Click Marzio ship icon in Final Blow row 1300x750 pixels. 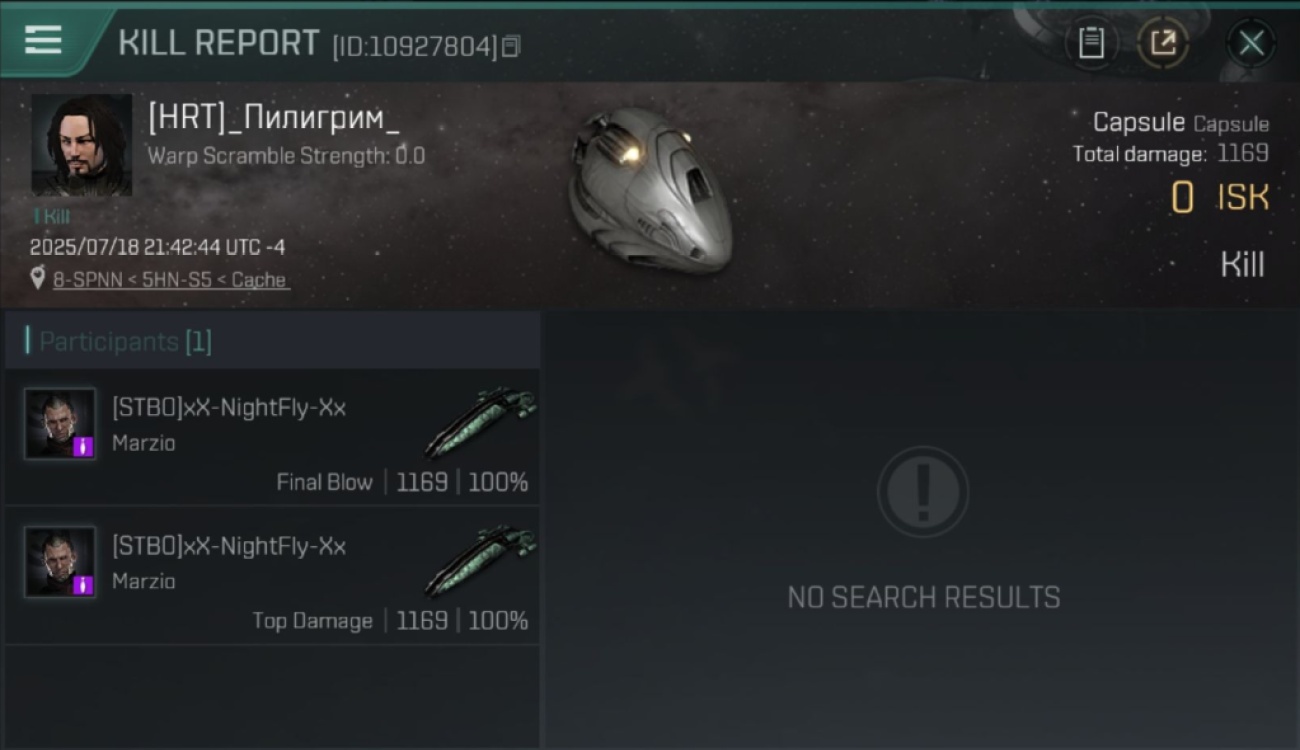click(481, 421)
